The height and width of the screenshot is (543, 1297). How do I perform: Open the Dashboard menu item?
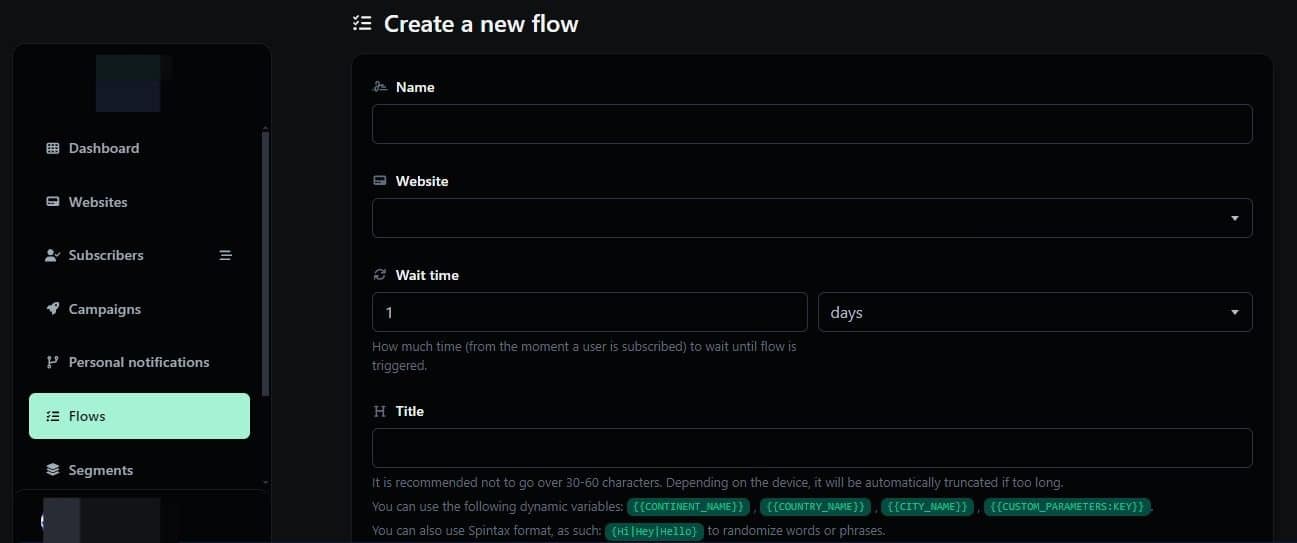(x=103, y=148)
